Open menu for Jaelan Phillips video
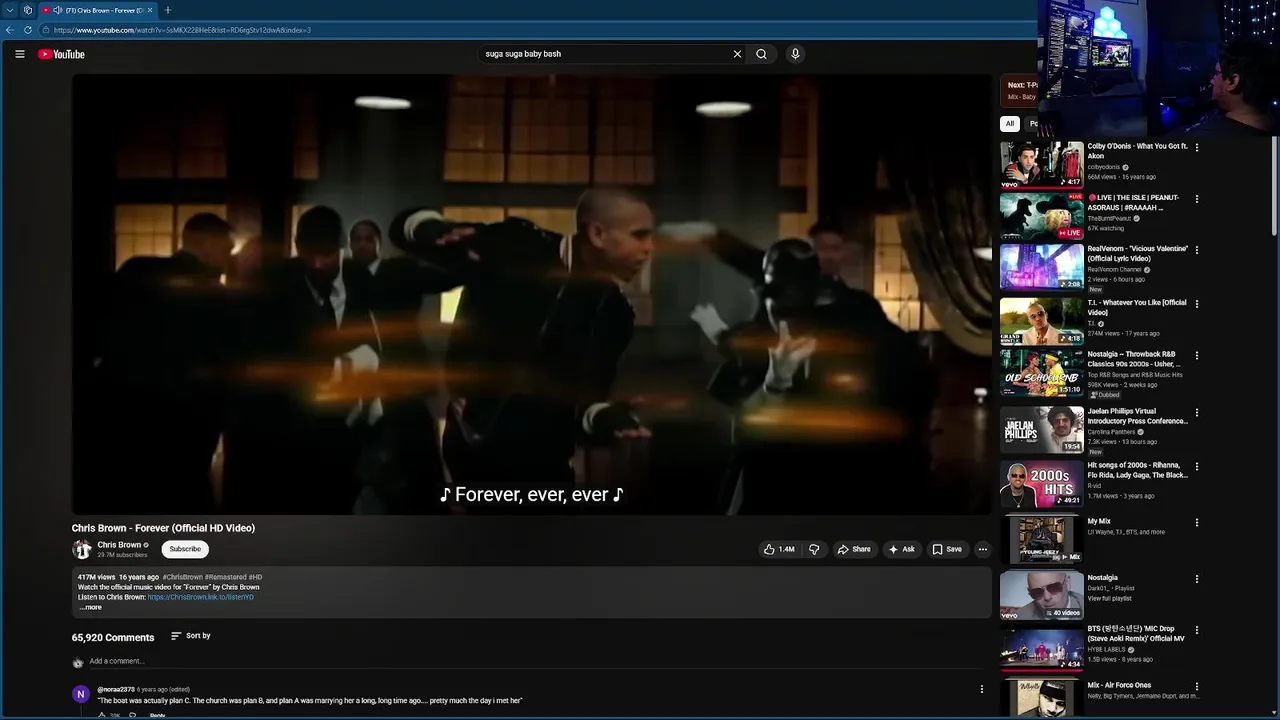 point(1197,412)
